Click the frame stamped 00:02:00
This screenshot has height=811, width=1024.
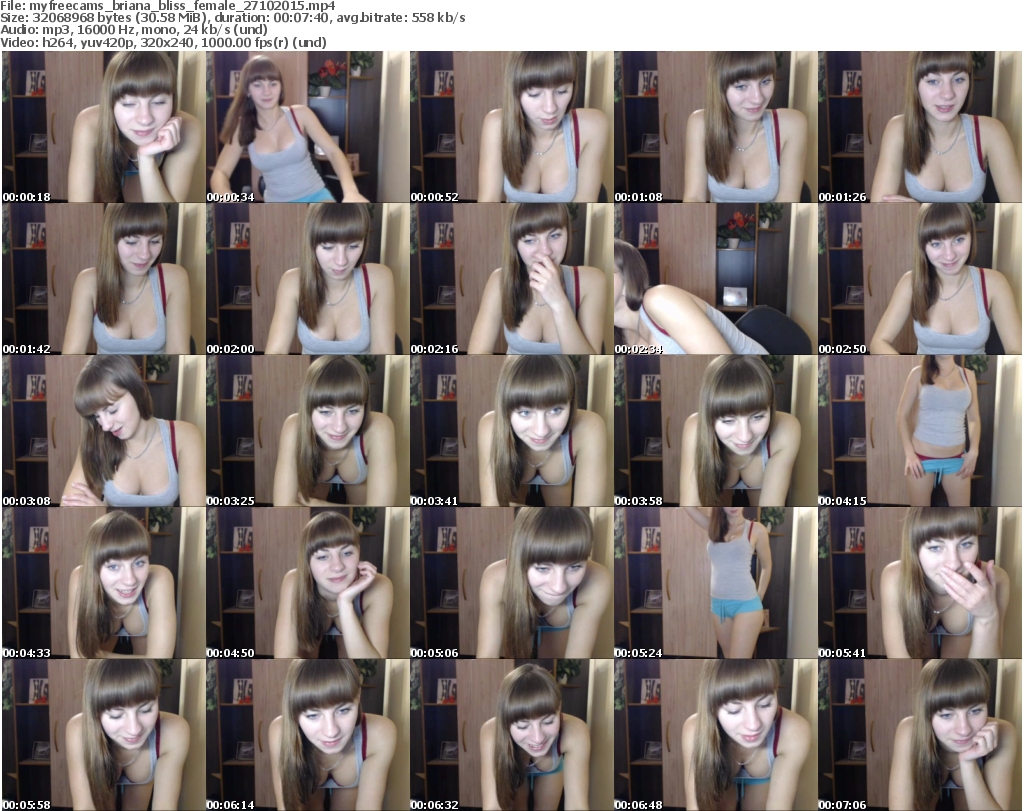coord(308,279)
